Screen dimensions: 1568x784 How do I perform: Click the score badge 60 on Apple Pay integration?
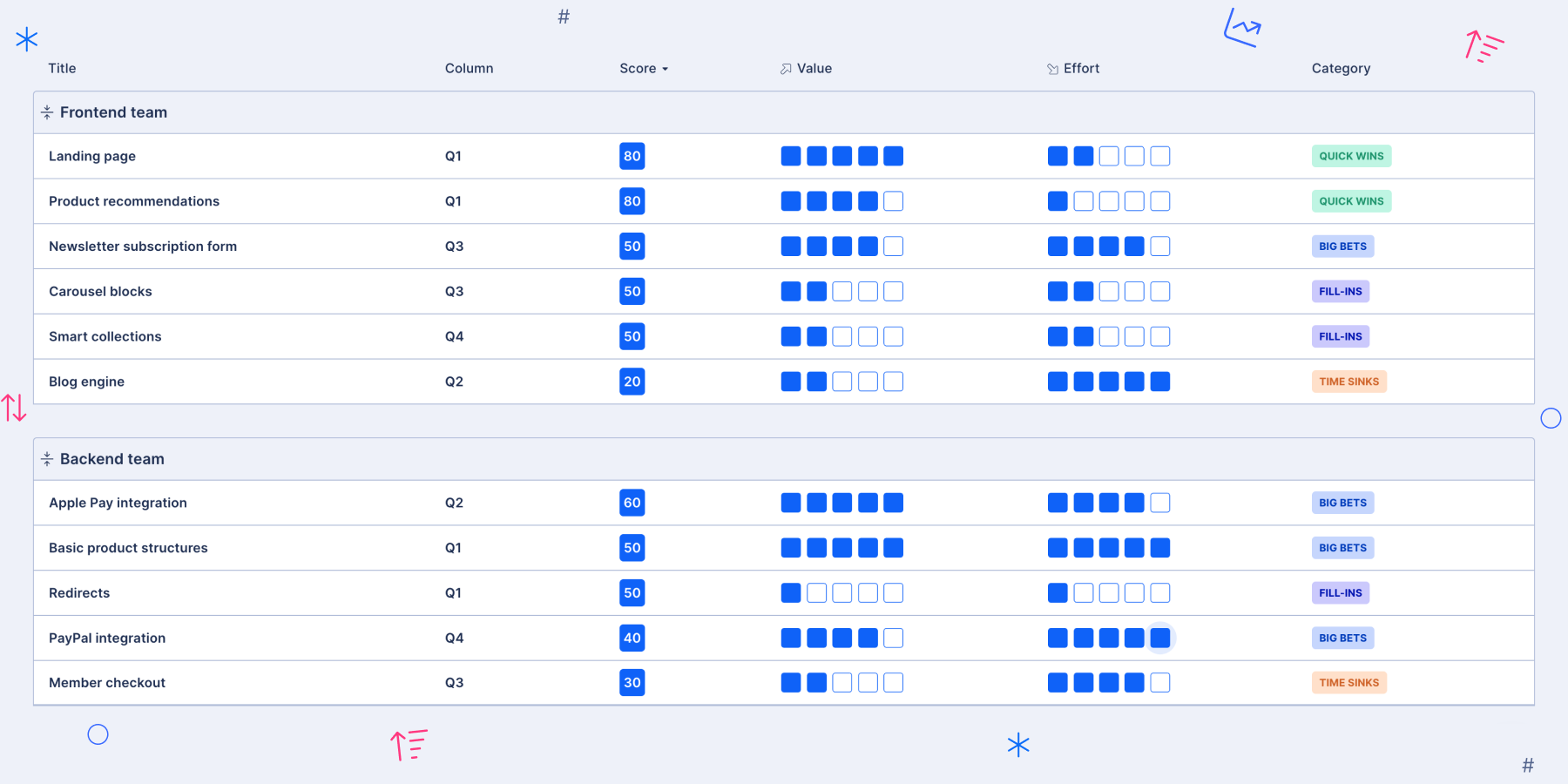point(632,503)
